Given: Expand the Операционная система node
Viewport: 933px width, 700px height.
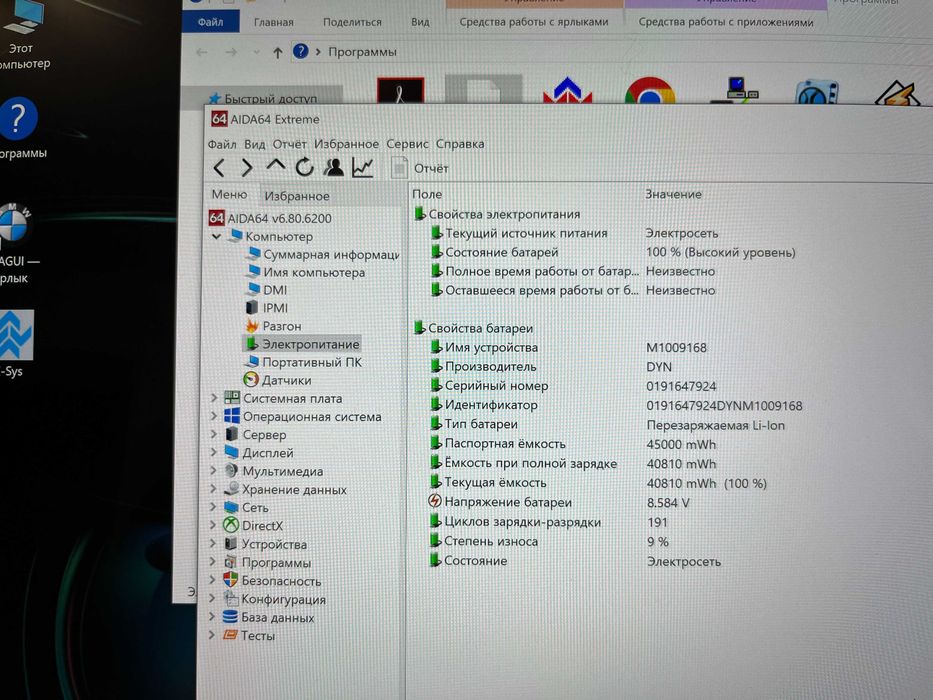Looking at the screenshot, I should pos(214,417).
